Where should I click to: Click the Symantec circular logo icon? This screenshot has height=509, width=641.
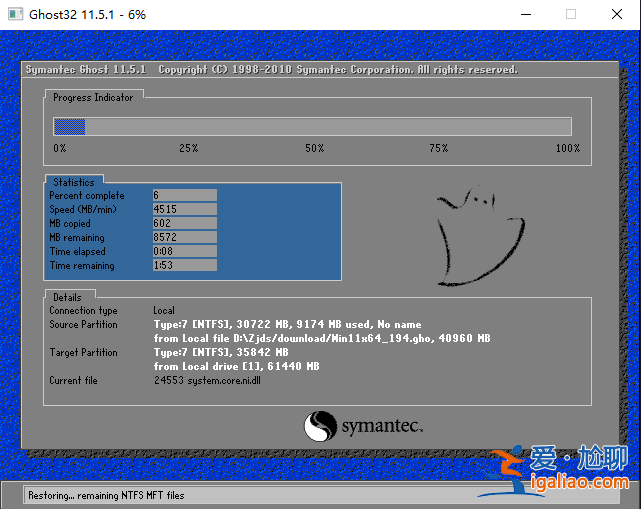click(319, 426)
